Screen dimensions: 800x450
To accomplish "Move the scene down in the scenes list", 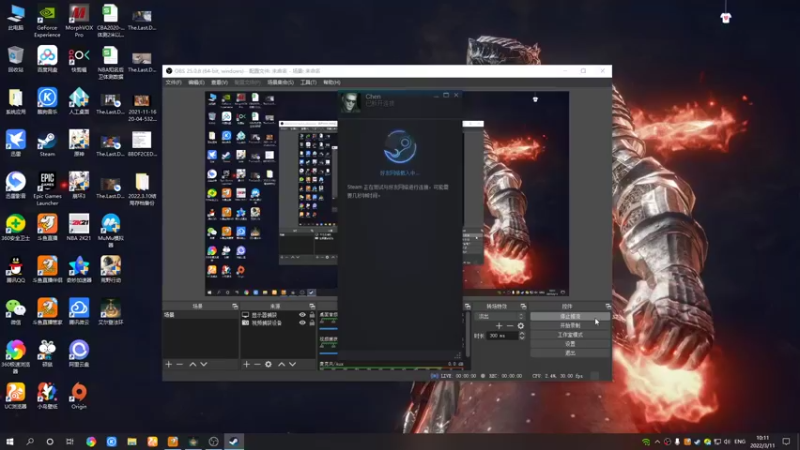I will tap(204, 364).
